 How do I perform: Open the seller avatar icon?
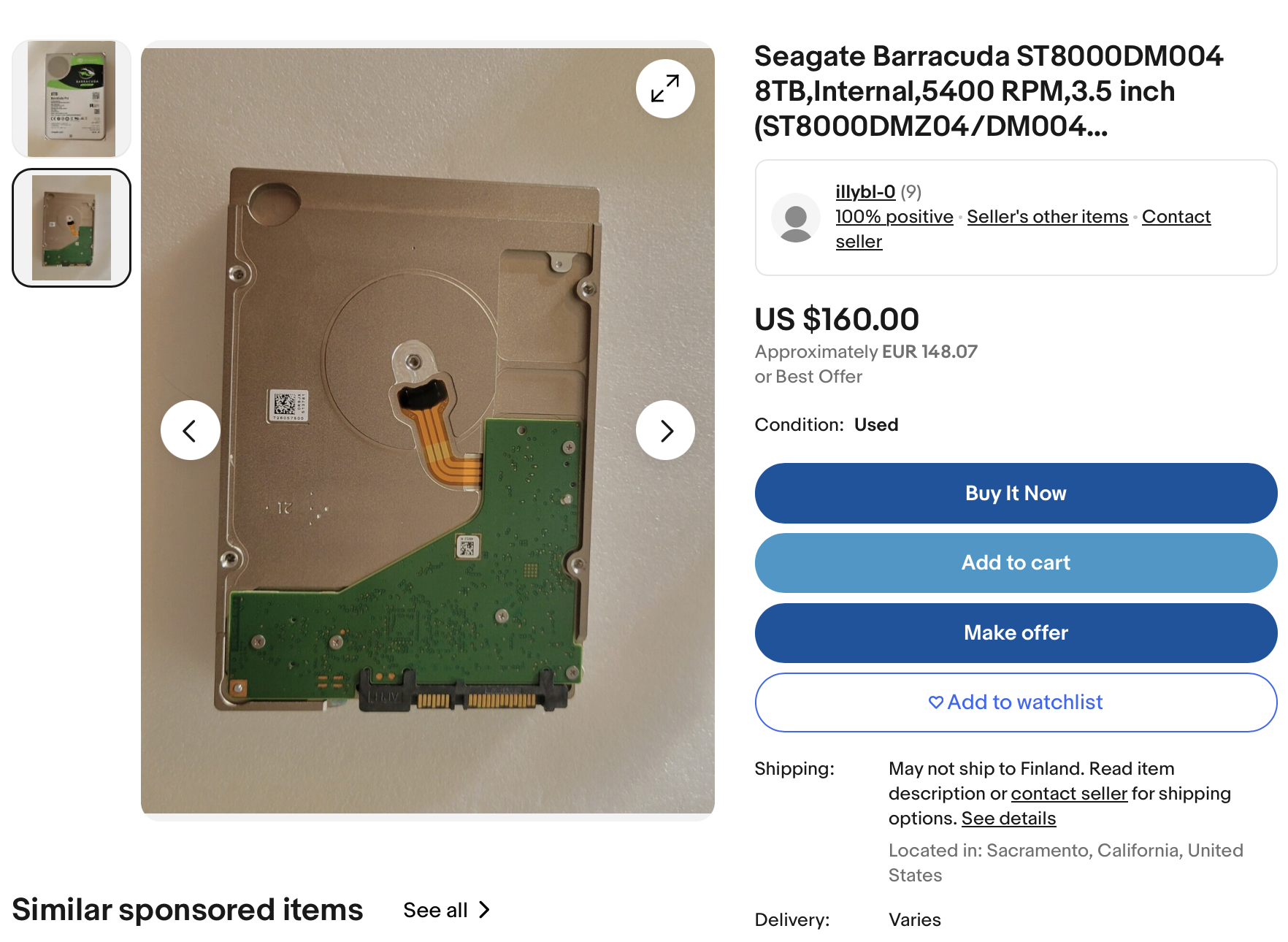[795, 218]
